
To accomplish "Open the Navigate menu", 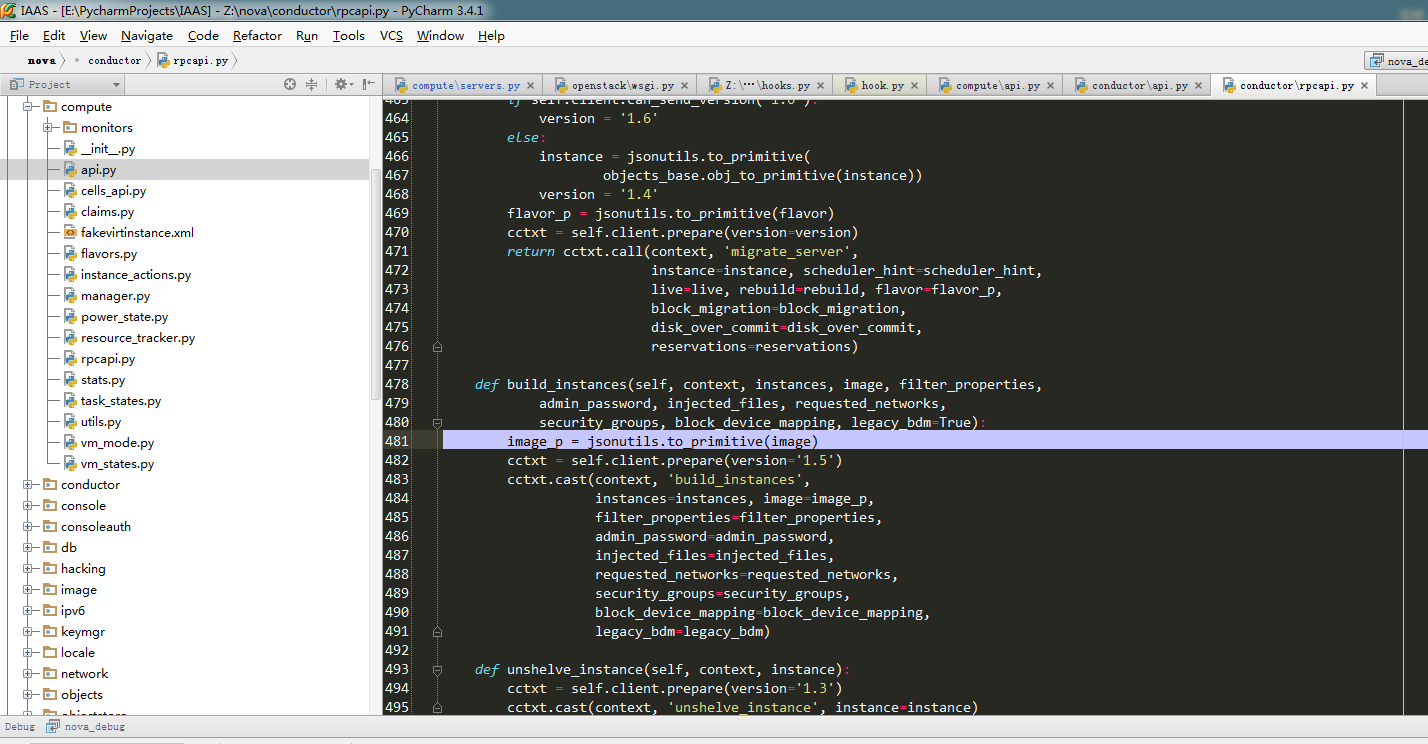I will point(147,35).
